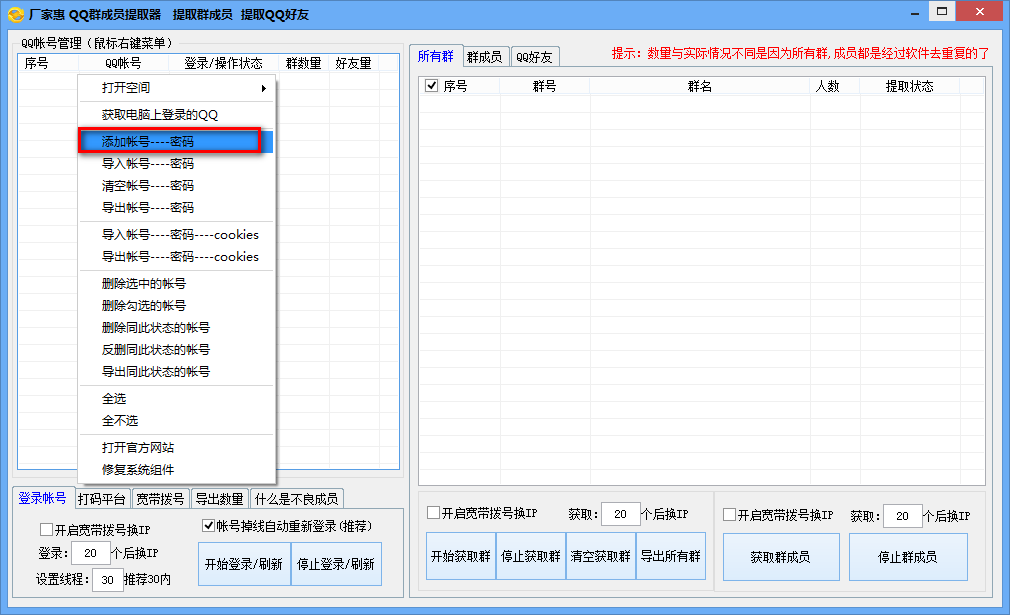Image resolution: width=1010 pixels, height=615 pixels.
Task: Expand the 打开空间 submenu arrow
Action: tap(263, 88)
